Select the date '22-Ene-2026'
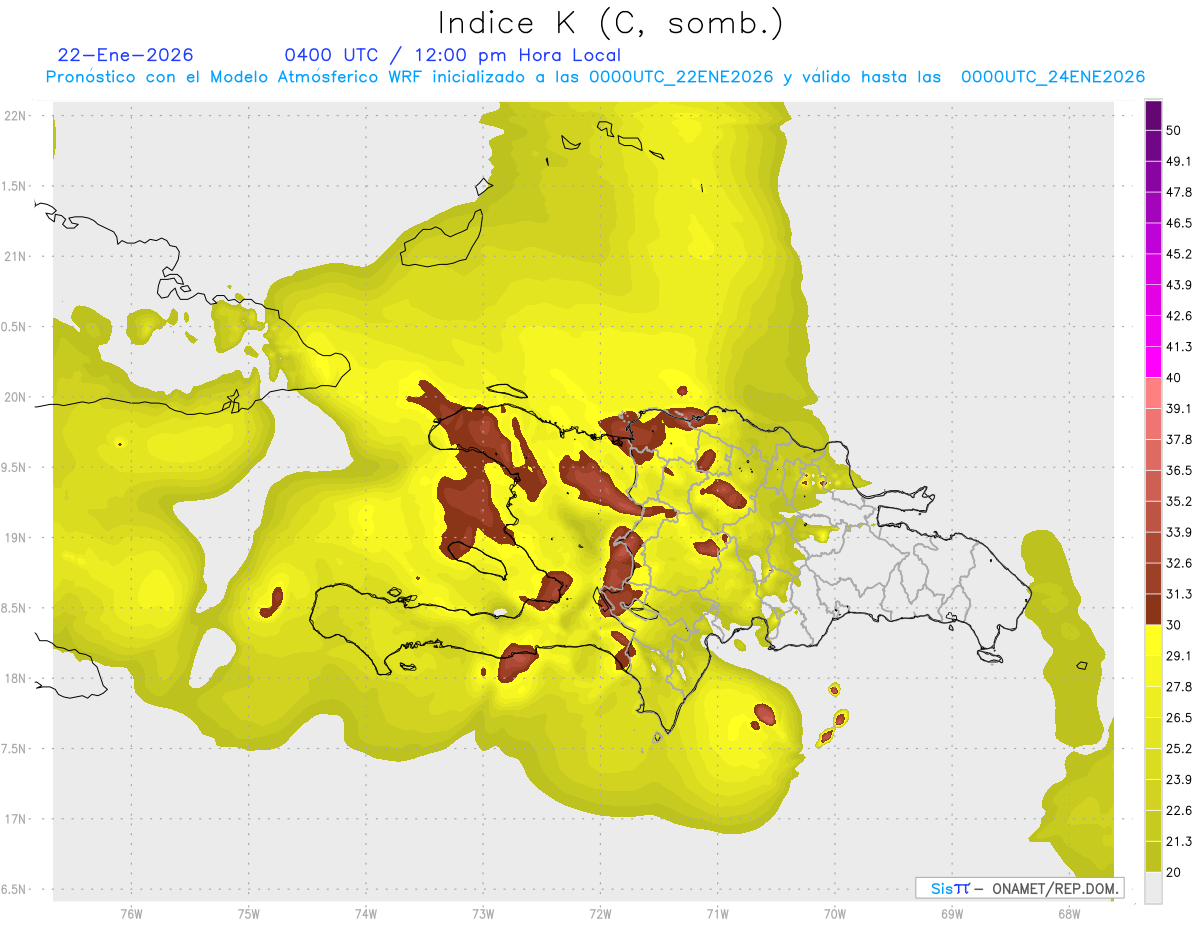Viewport: 1200px width, 927px height. click(x=126, y=55)
